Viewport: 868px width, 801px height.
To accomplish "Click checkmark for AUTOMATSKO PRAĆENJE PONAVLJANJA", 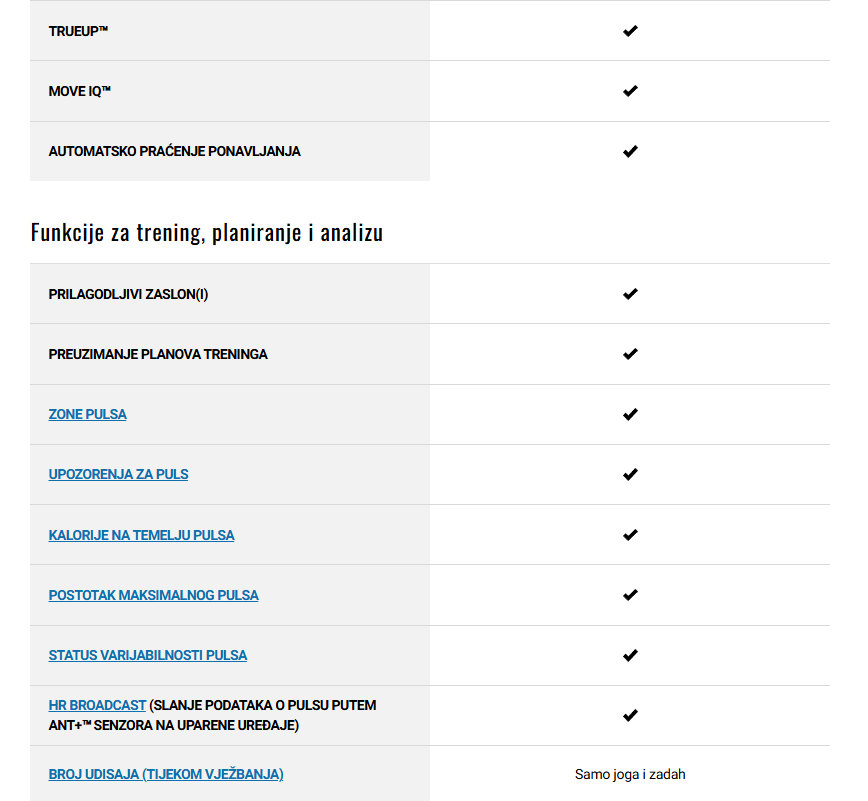I will coord(630,151).
